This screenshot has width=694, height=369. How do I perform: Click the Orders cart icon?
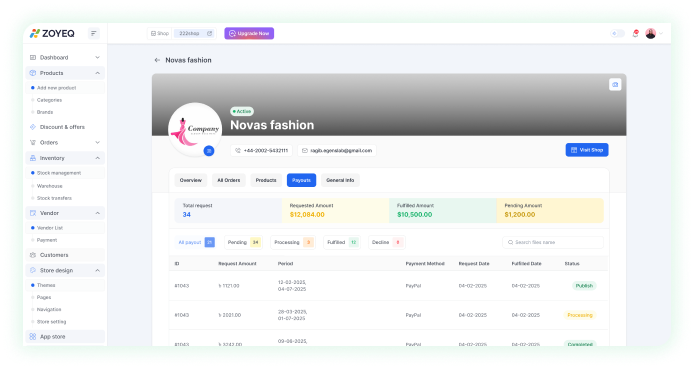coord(33,142)
